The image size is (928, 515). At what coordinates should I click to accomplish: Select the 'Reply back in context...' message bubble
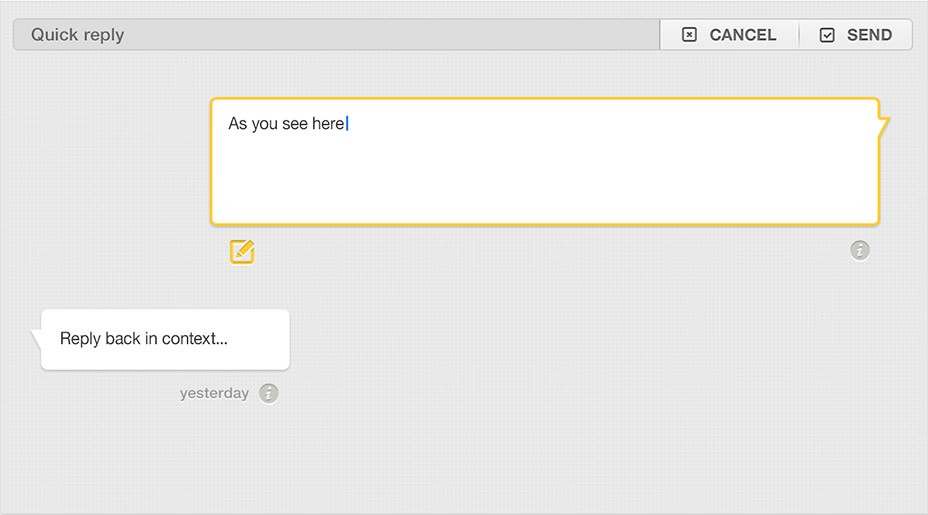point(165,339)
